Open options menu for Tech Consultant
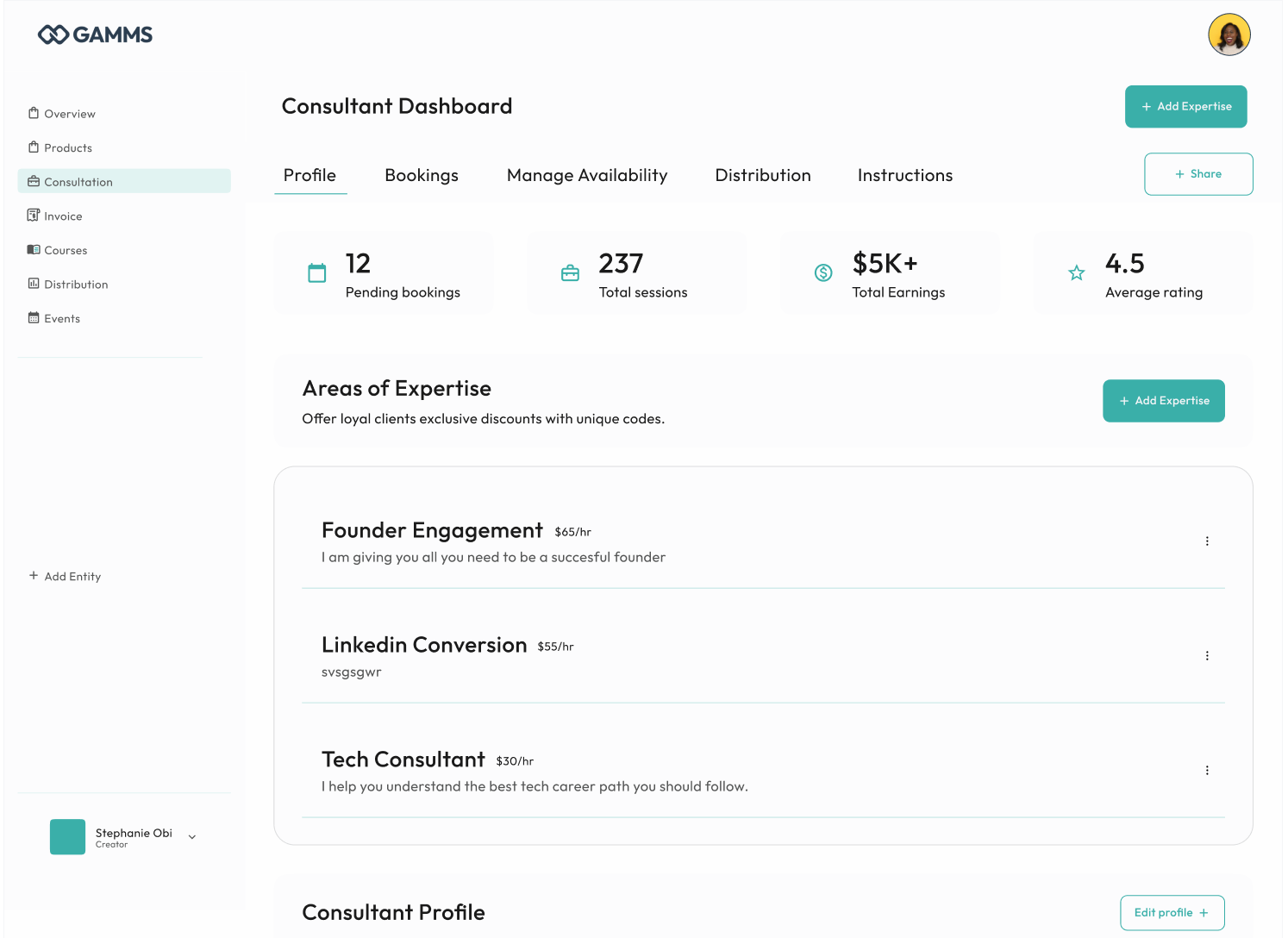 (1207, 771)
